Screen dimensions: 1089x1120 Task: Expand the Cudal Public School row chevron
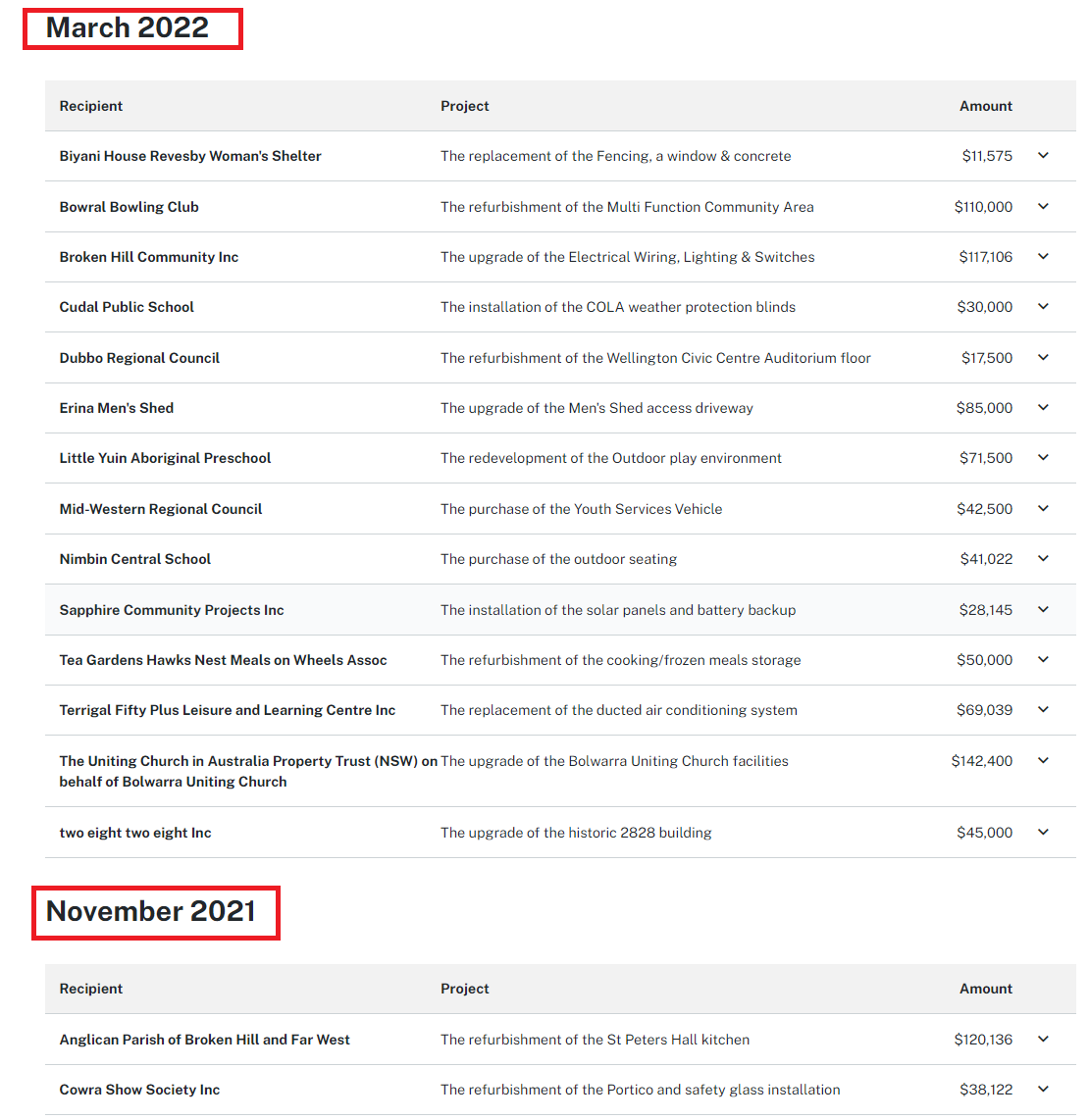[x=1043, y=306]
